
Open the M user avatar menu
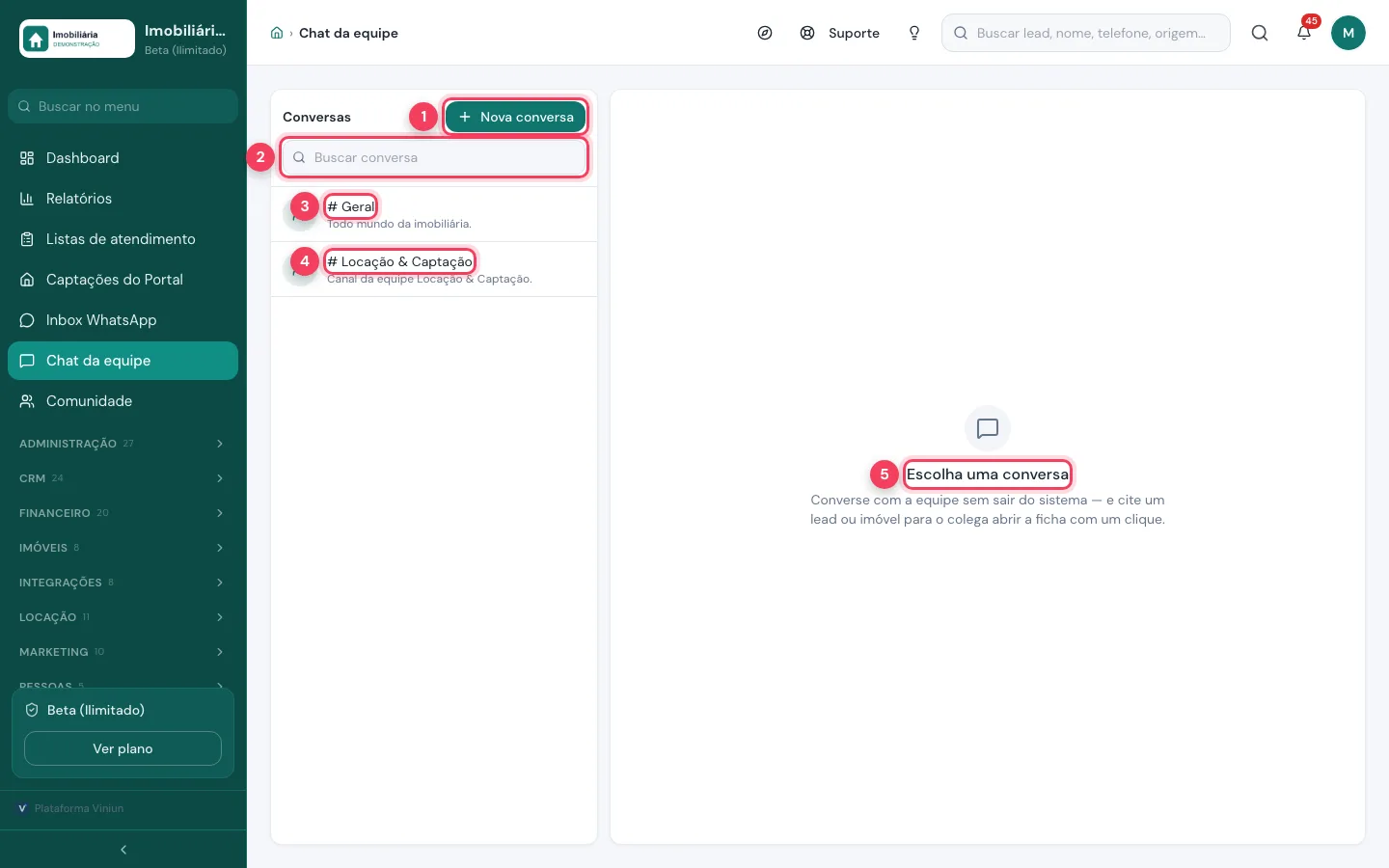(x=1348, y=33)
